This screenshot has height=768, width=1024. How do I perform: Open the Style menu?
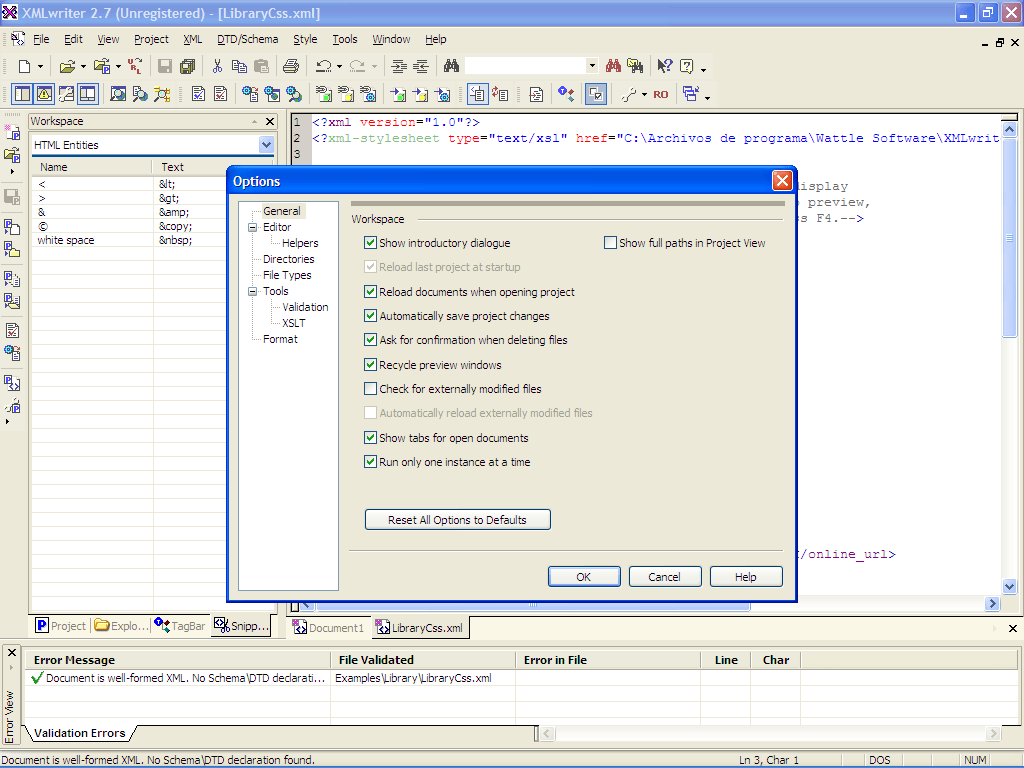tap(305, 39)
